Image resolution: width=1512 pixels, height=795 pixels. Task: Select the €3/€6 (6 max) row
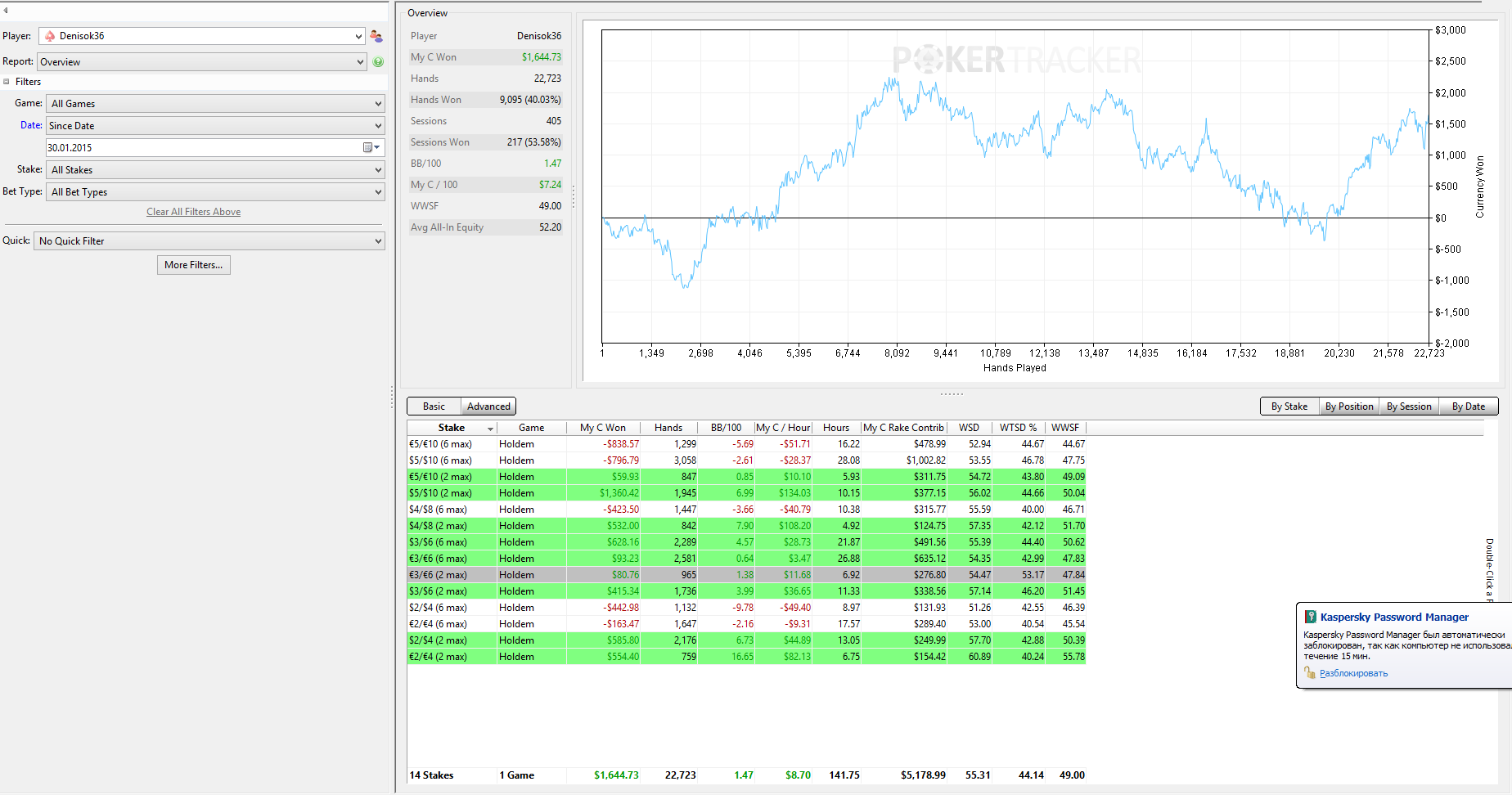746,559
